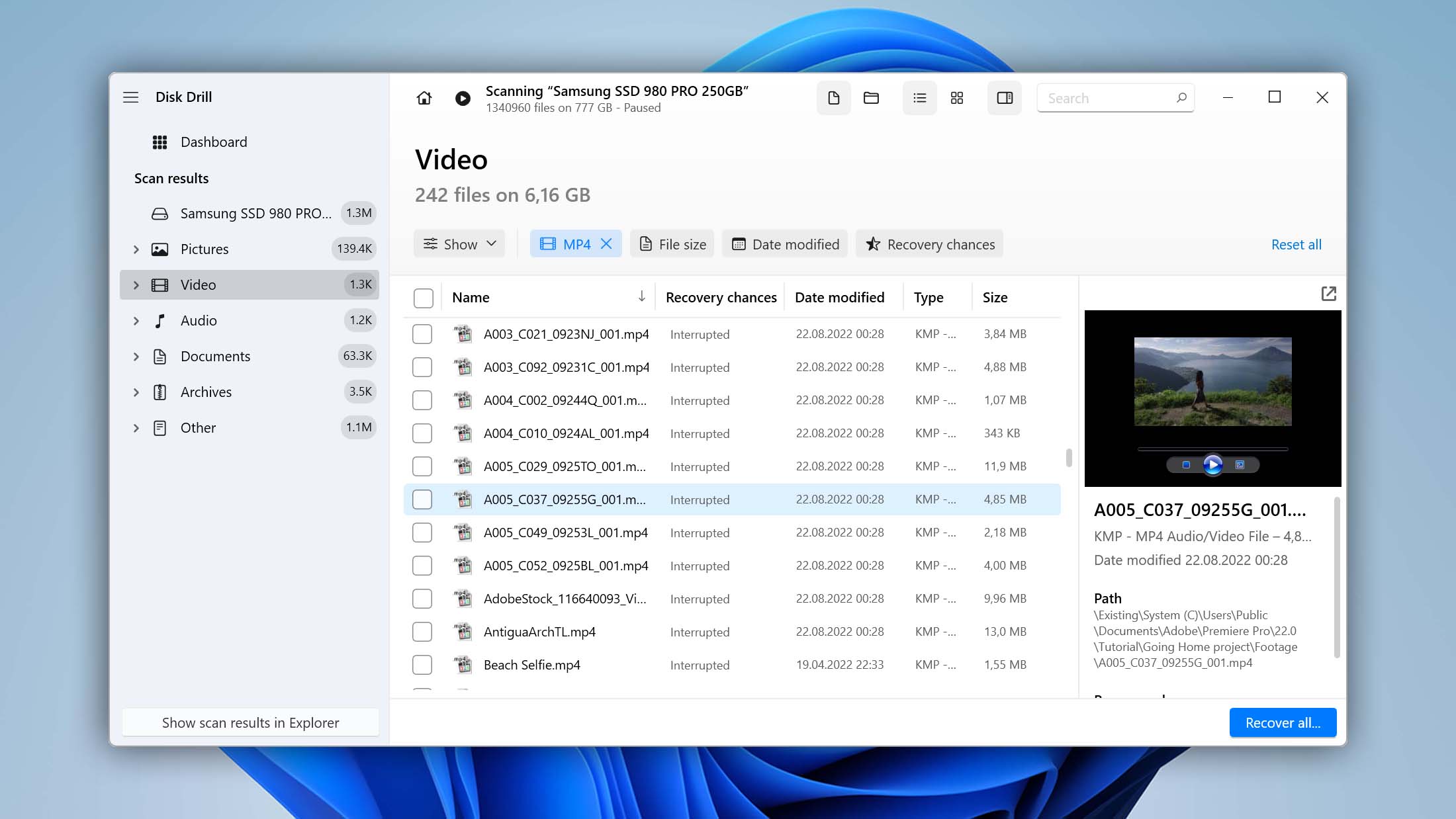This screenshot has height=819, width=1456.
Task: Sort by Size column header
Action: click(x=995, y=298)
